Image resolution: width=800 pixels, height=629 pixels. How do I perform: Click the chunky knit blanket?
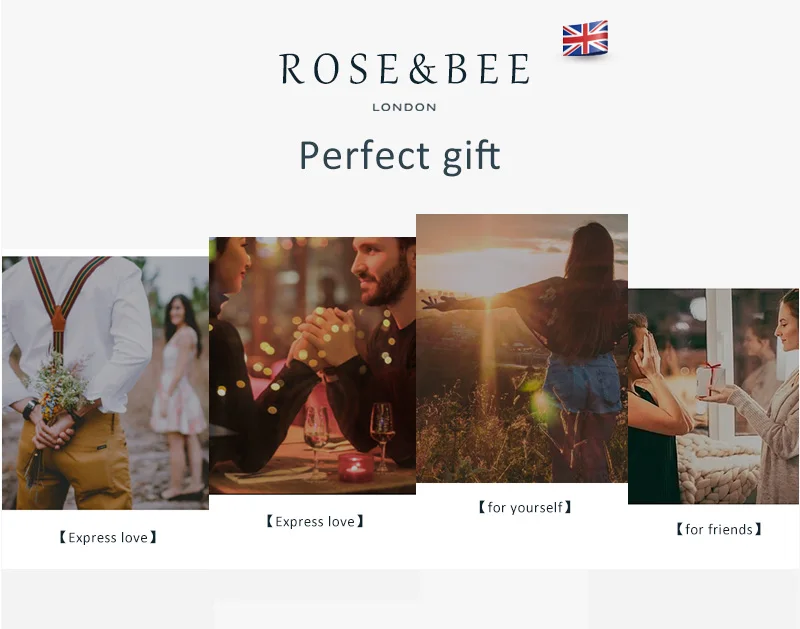point(718,467)
